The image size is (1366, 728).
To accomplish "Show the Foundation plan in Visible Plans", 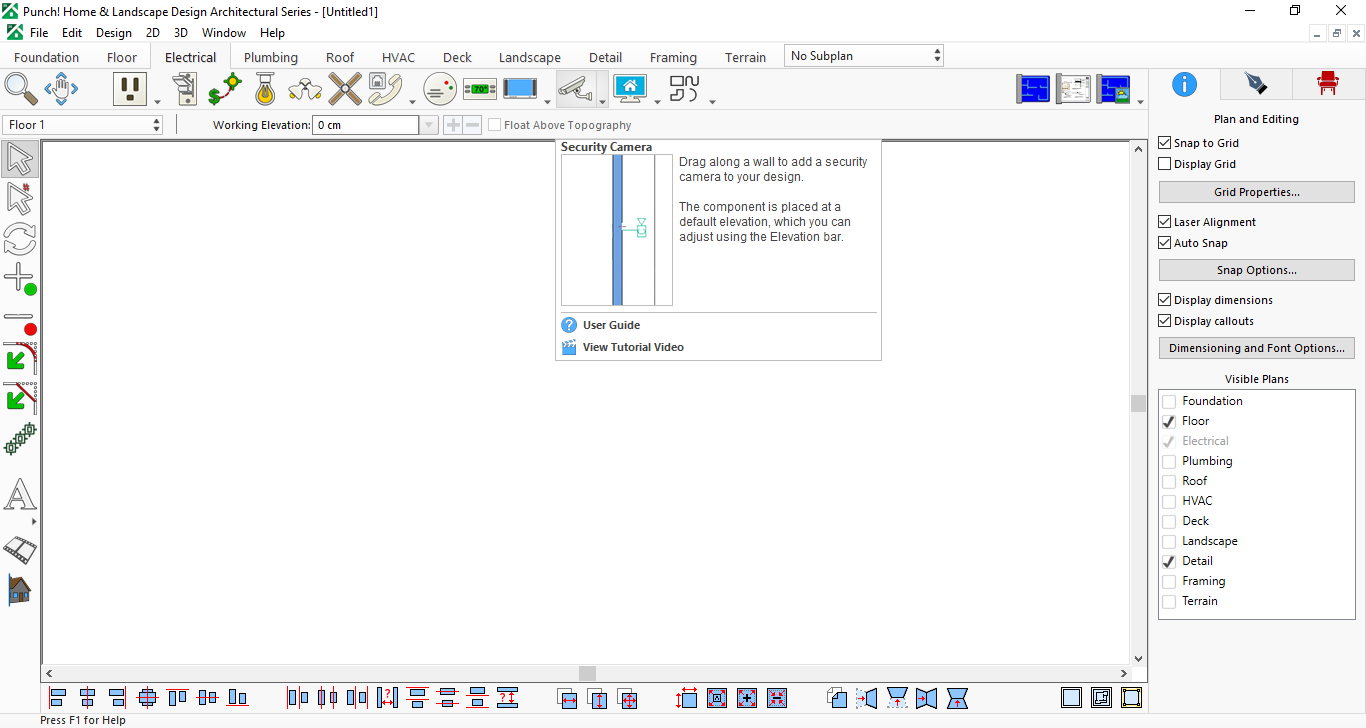I will [x=1169, y=401].
